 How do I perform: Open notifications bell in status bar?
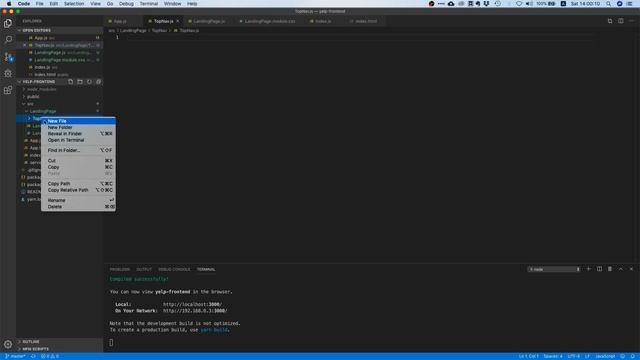pyautogui.click(x=633, y=356)
